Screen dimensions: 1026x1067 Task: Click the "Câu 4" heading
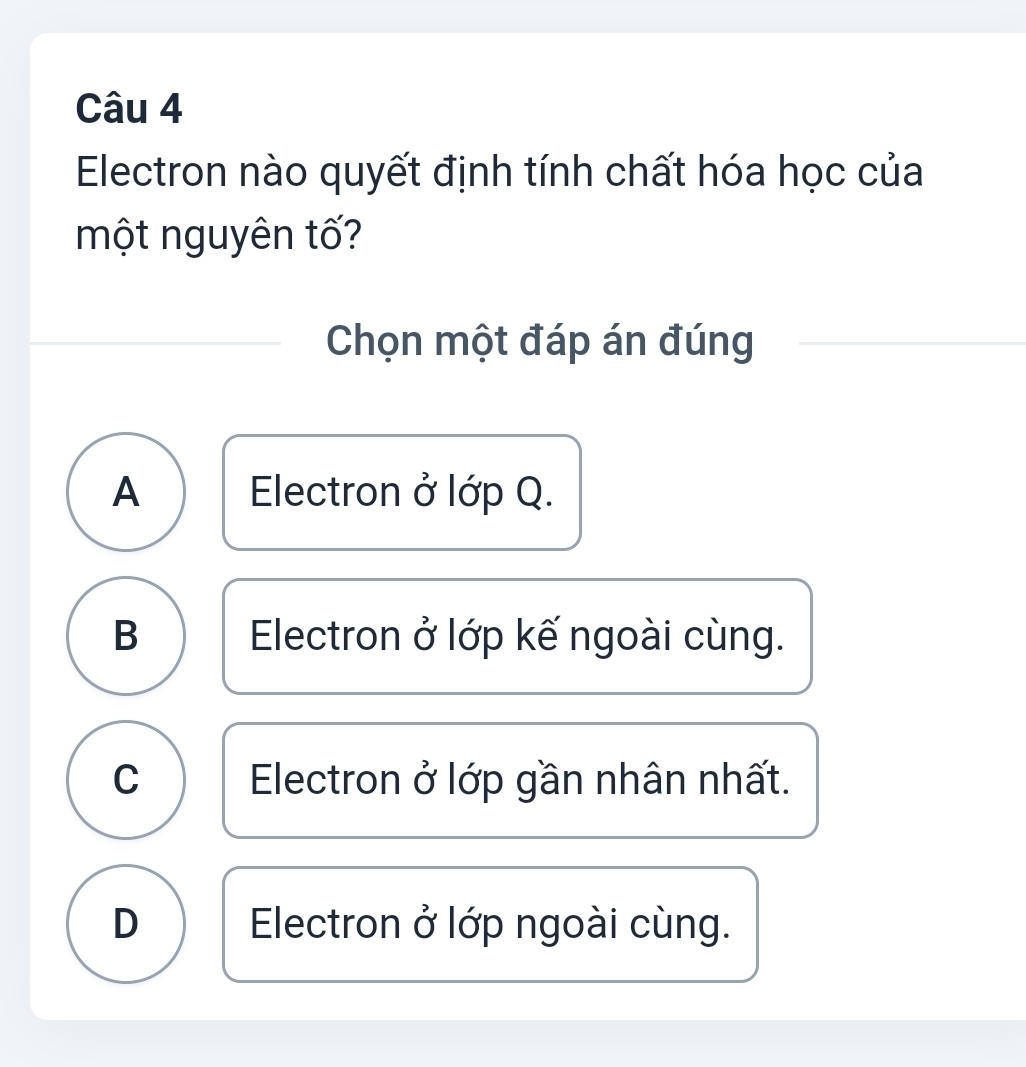129,110
